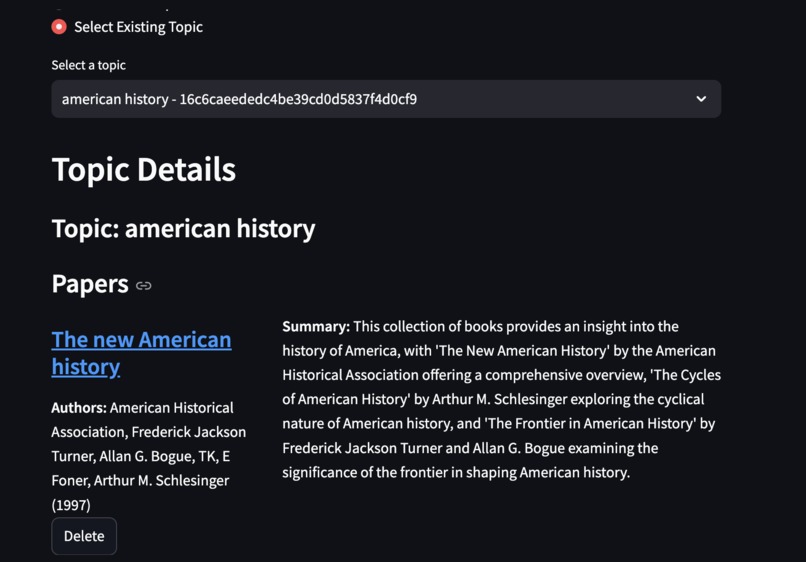Click the bold 'Authors:' label
The width and height of the screenshot is (806, 562).
(79, 408)
